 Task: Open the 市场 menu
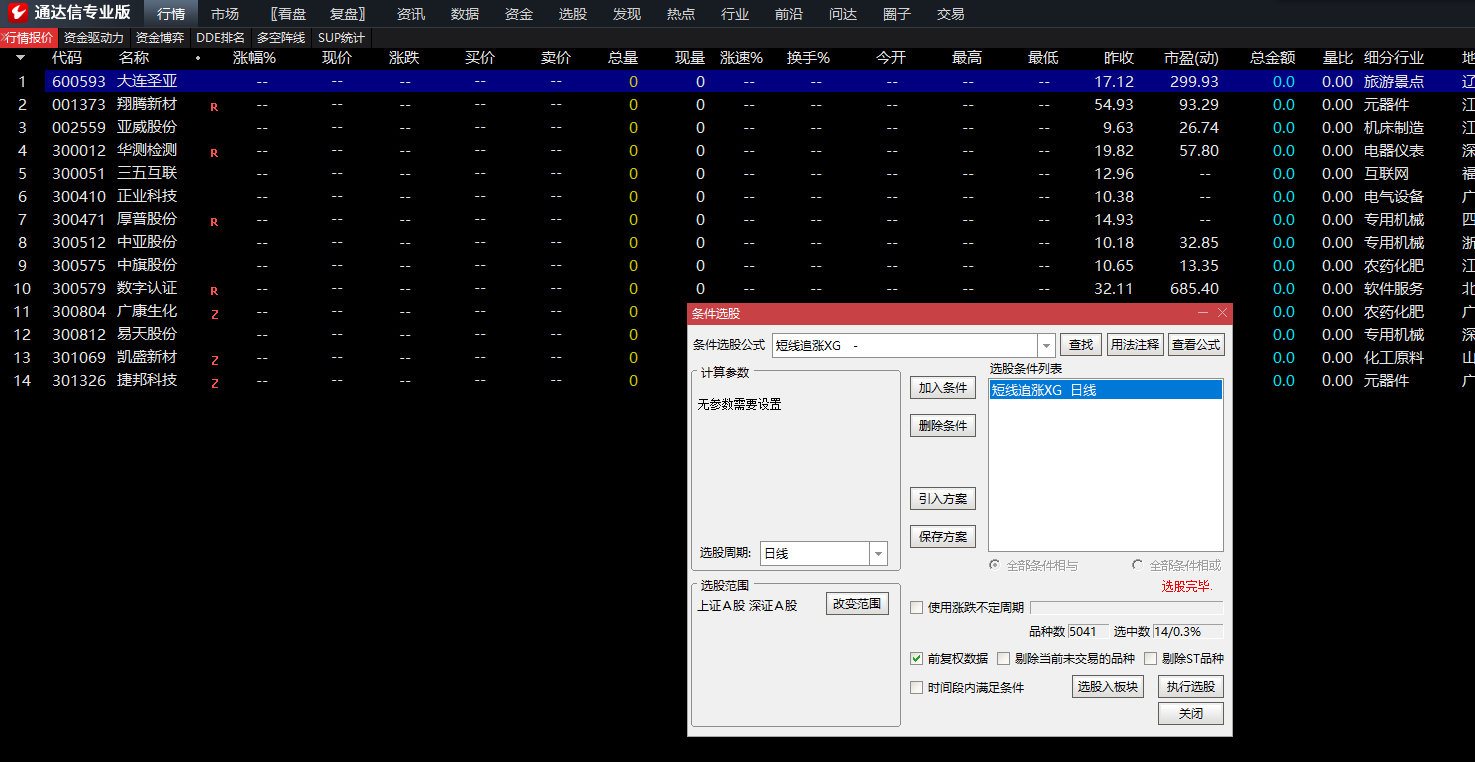pyautogui.click(x=225, y=14)
